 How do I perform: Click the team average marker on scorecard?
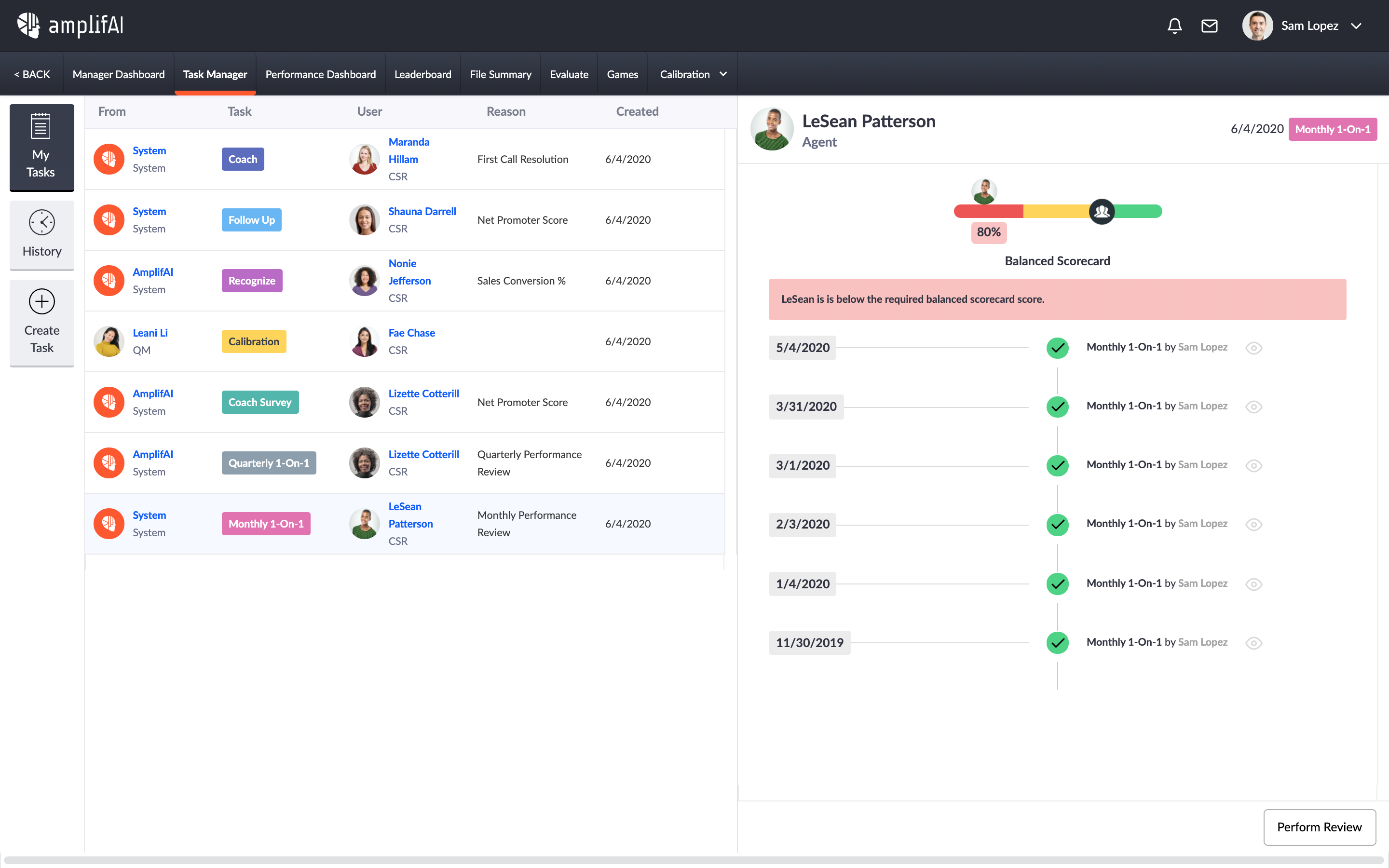click(x=1102, y=212)
